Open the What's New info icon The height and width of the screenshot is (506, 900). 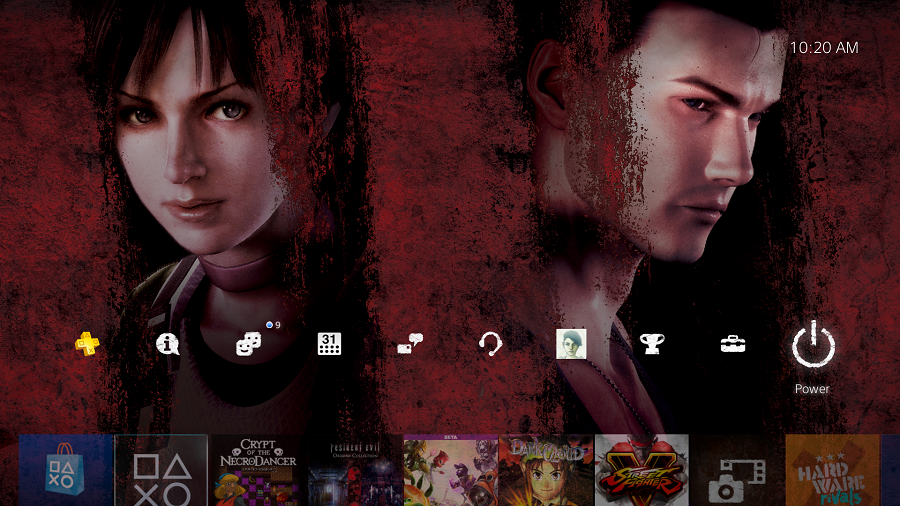click(168, 344)
